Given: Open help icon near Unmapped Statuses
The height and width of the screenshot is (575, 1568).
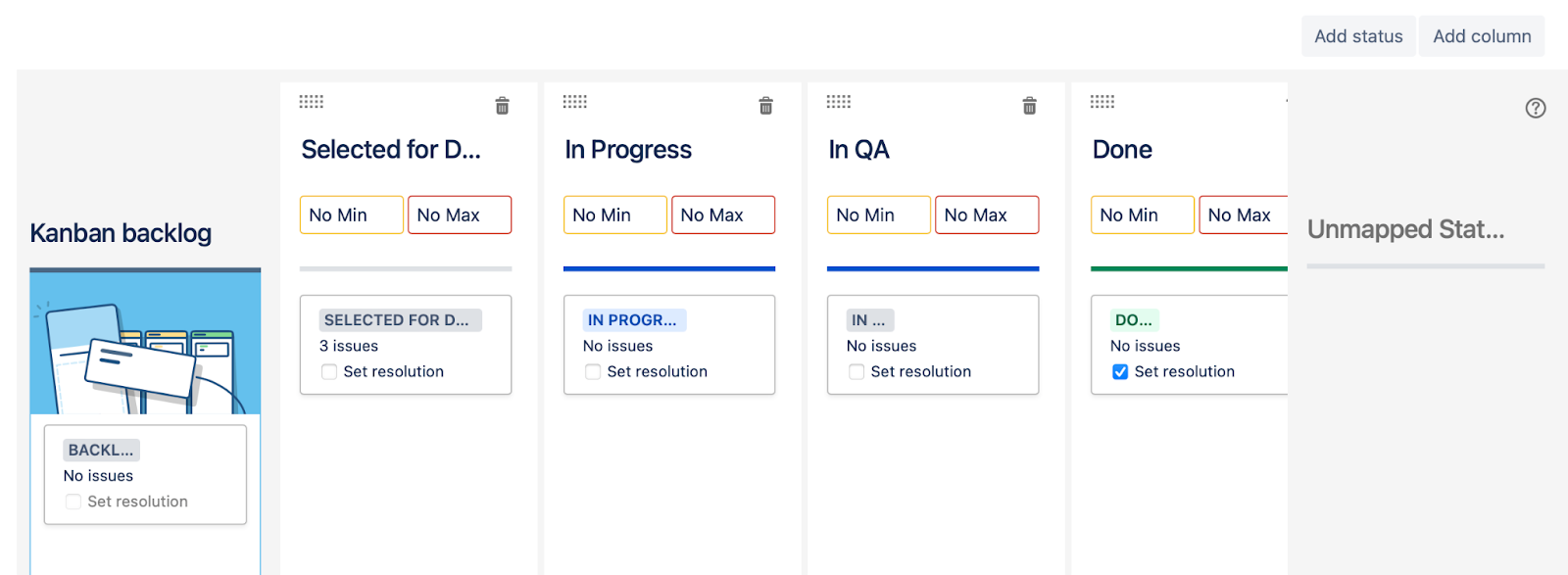Looking at the screenshot, I should 1536,109.
